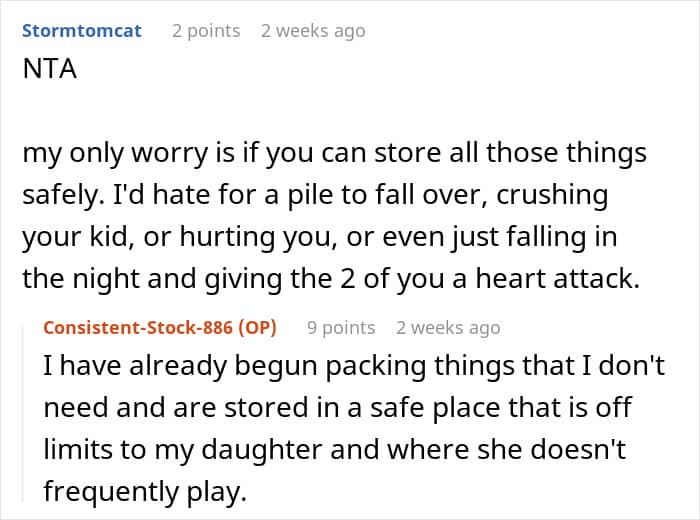Click the line 'I have already begun packing'
Viewport: 700px width, 520px height.
(x=355, y=367)
